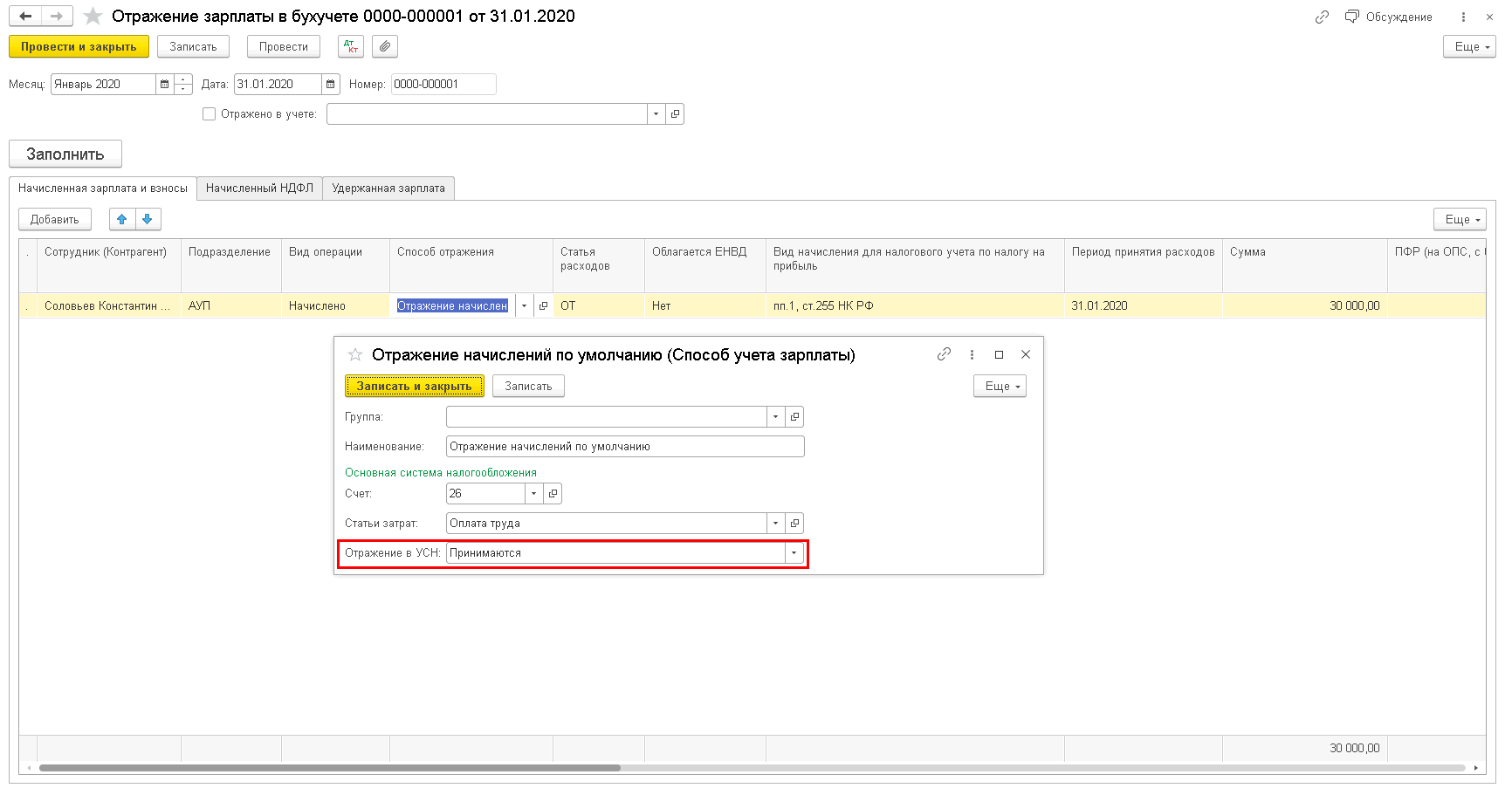Switch to Удержанная зарплата tab
The height and width of the screenshot is (795, 1512).
click(x=388, y=188)
